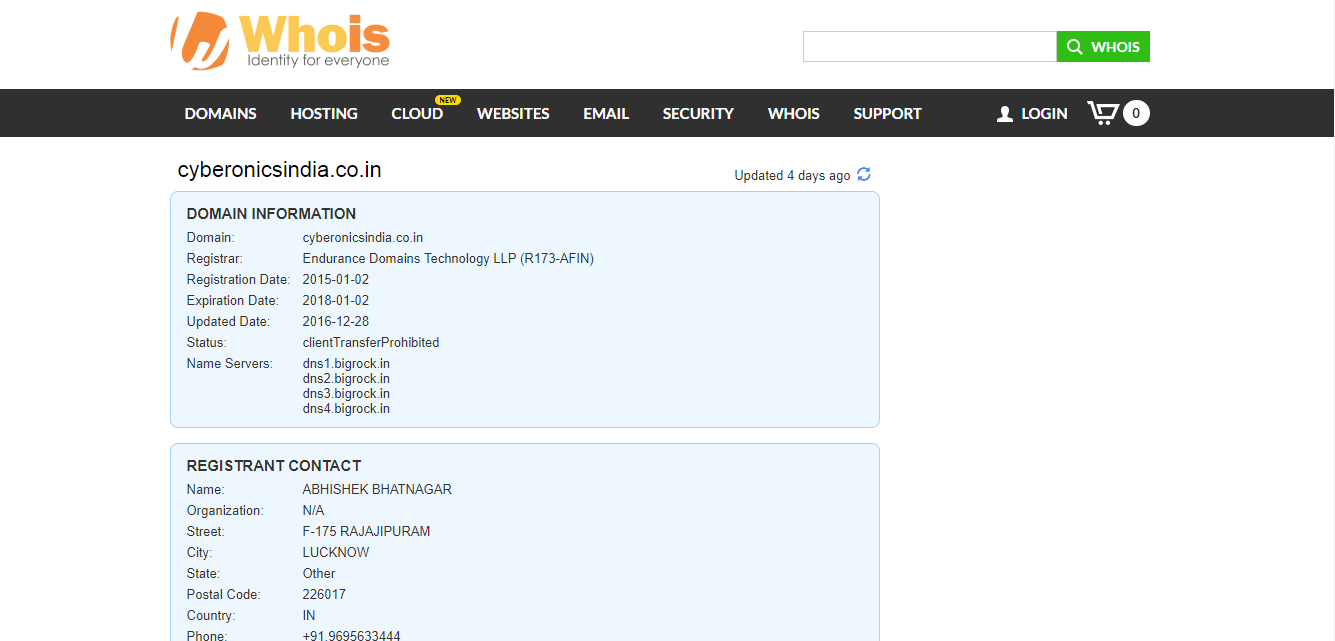This screenshot has width=1335, height=641.
Task: Open the HOSTING menu
Action: point(324,114)
